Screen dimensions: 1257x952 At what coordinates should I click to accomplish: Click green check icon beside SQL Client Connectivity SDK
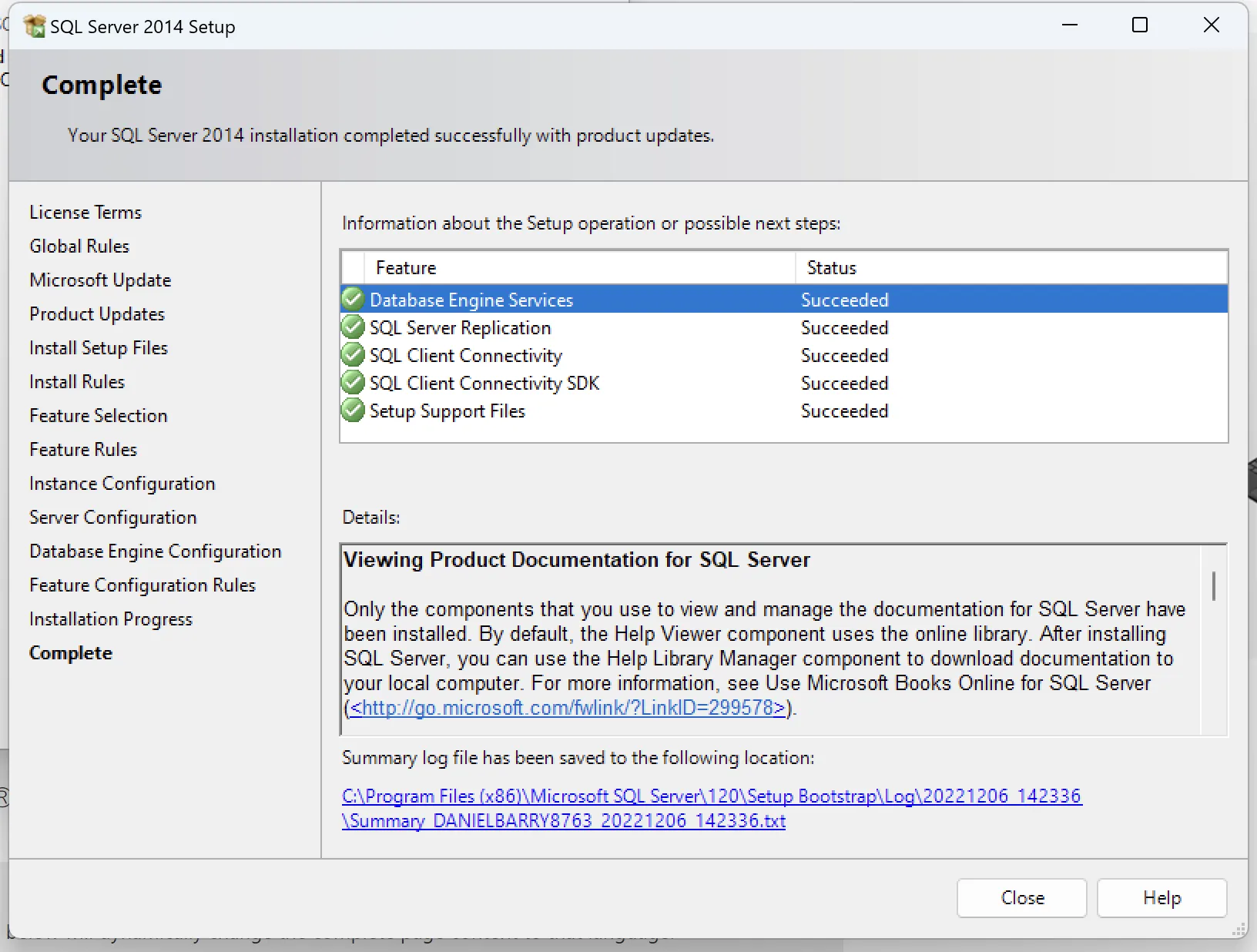pos(353,383)
